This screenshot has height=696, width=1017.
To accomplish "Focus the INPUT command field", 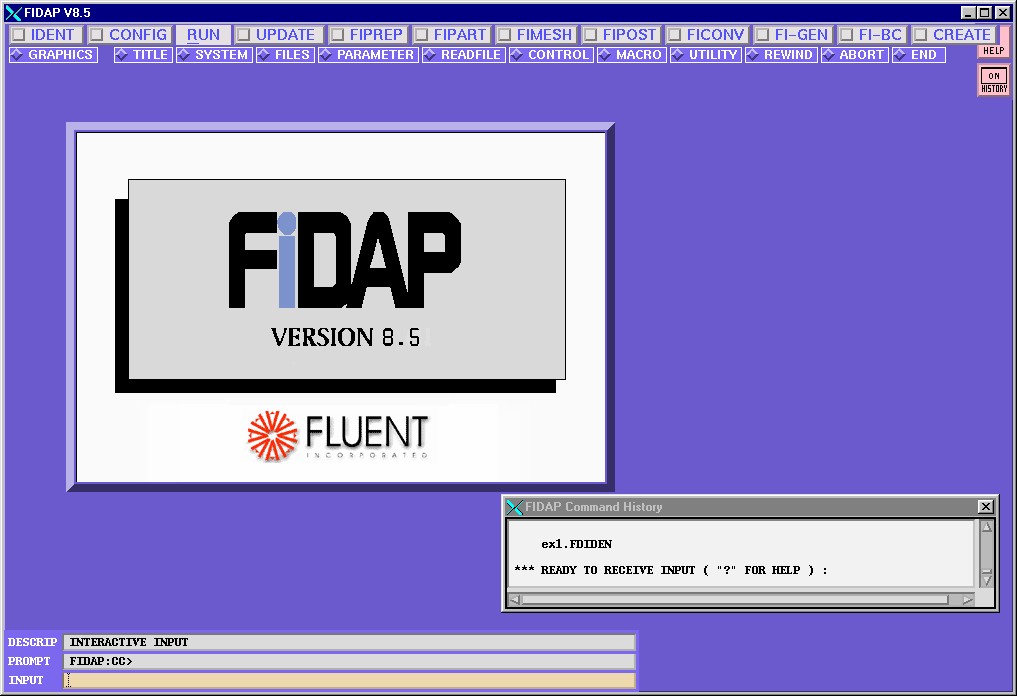I will coord(349,680).
